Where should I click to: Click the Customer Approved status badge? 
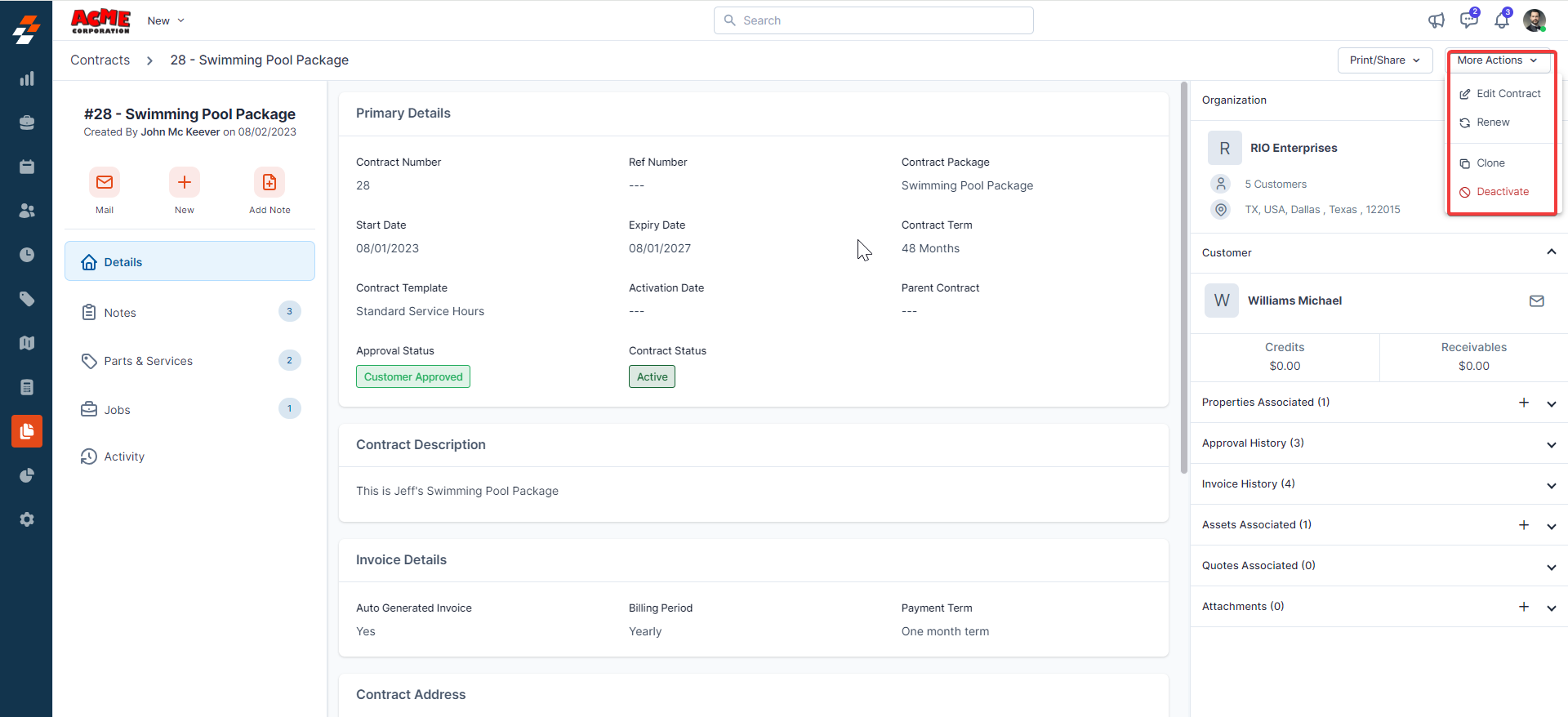pos(413,376)
